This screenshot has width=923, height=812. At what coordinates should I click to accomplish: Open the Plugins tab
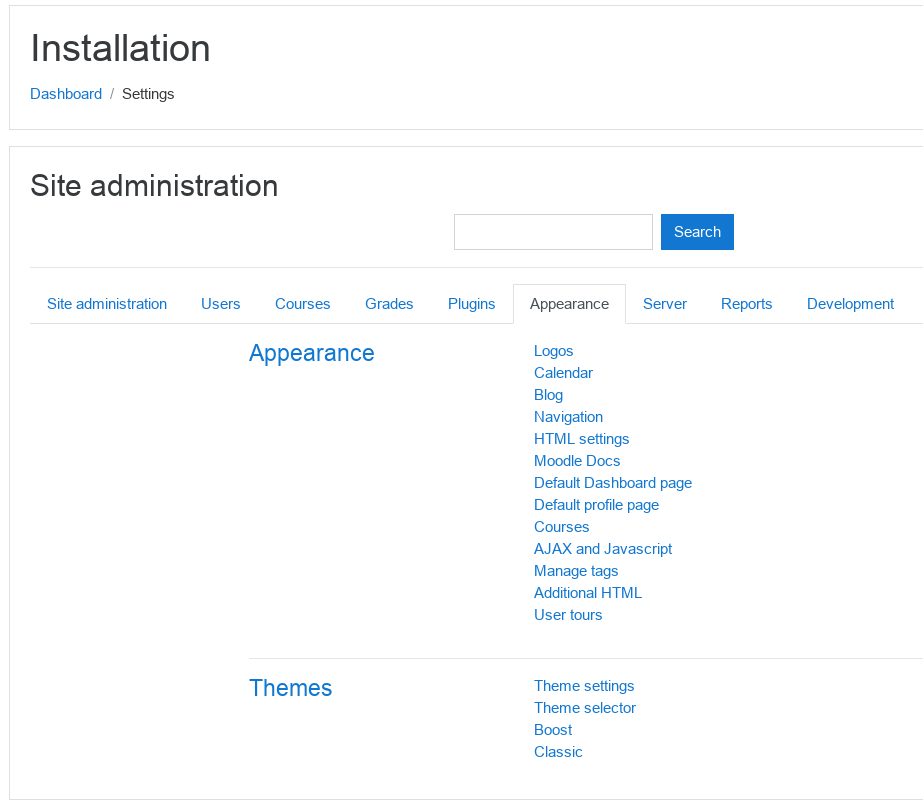[472, 304]
